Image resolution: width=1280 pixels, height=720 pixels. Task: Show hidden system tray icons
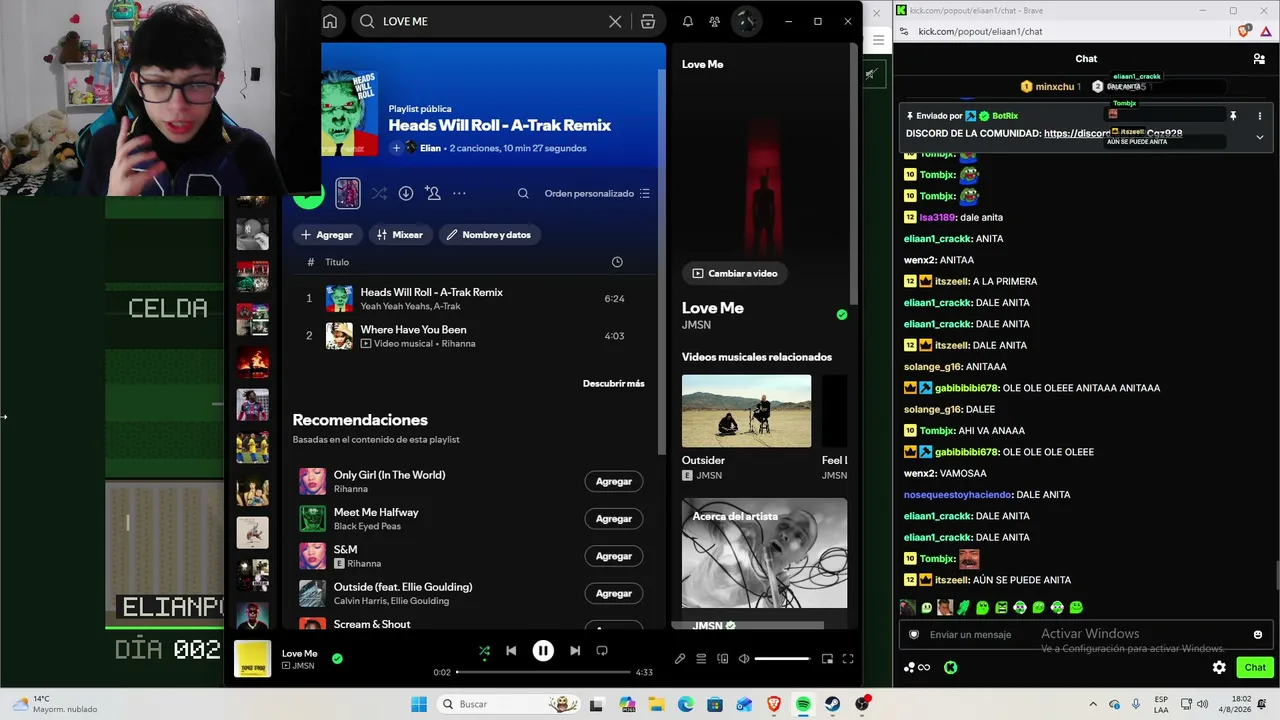(1093, 704)
